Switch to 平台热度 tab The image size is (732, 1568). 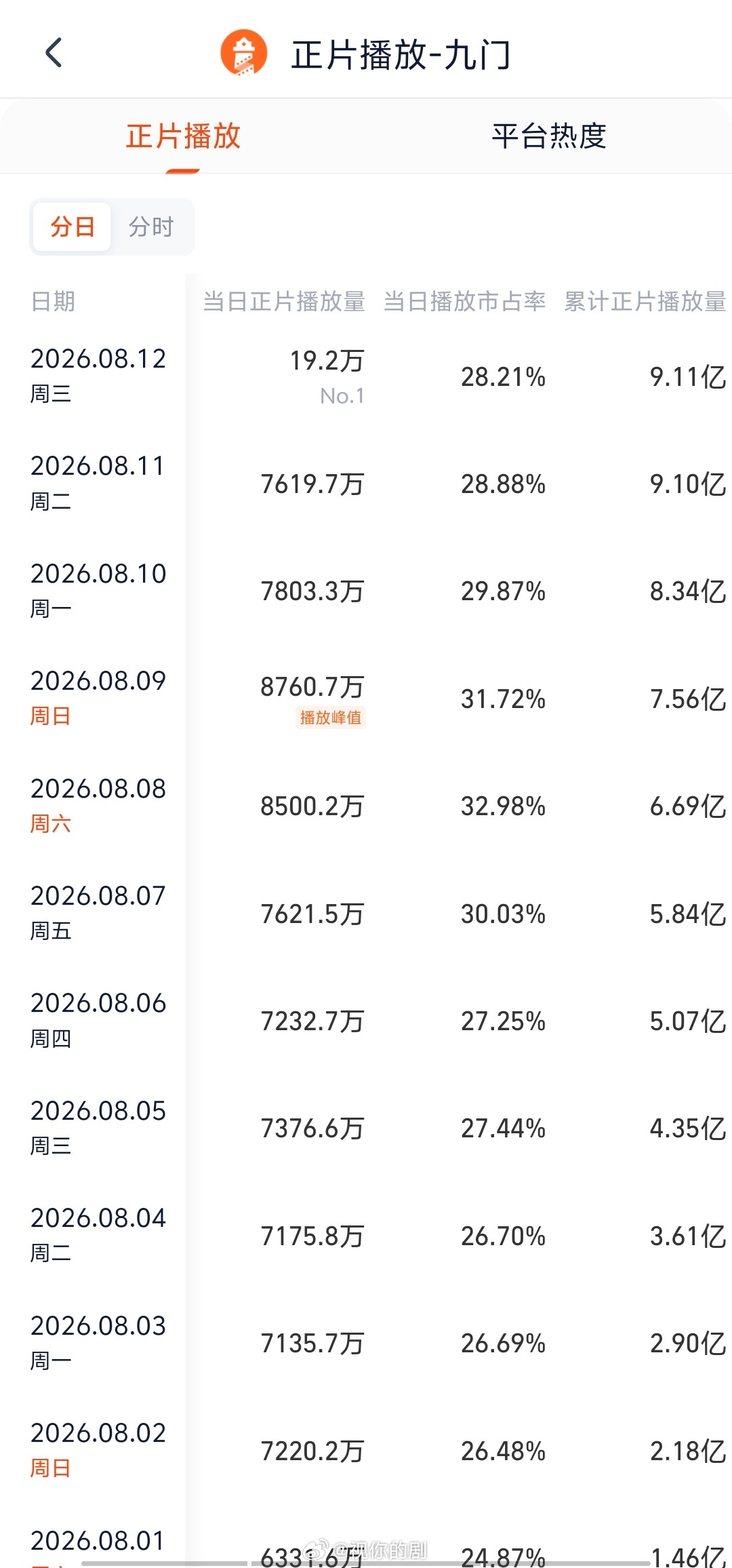(x=549, y=136)
